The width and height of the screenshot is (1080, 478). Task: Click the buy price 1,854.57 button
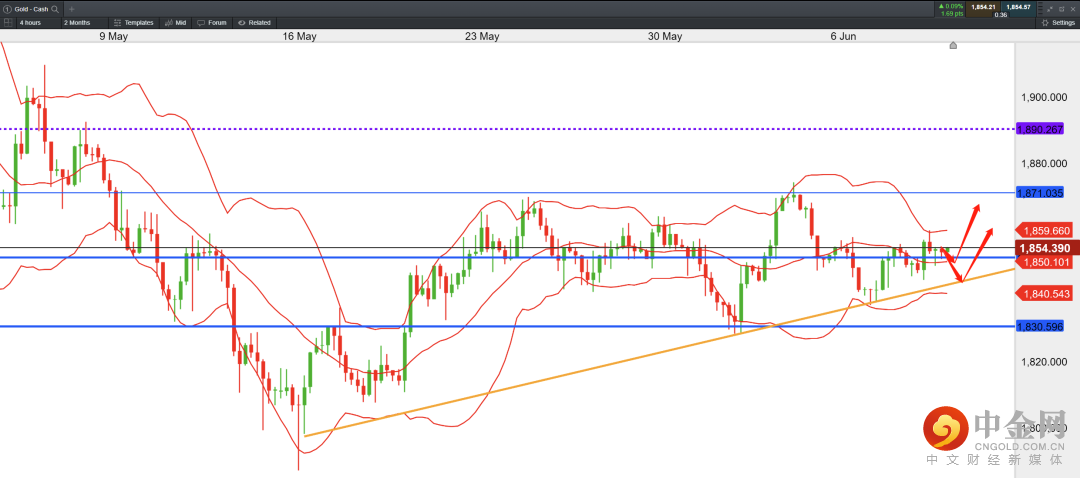click(1018, 9)
